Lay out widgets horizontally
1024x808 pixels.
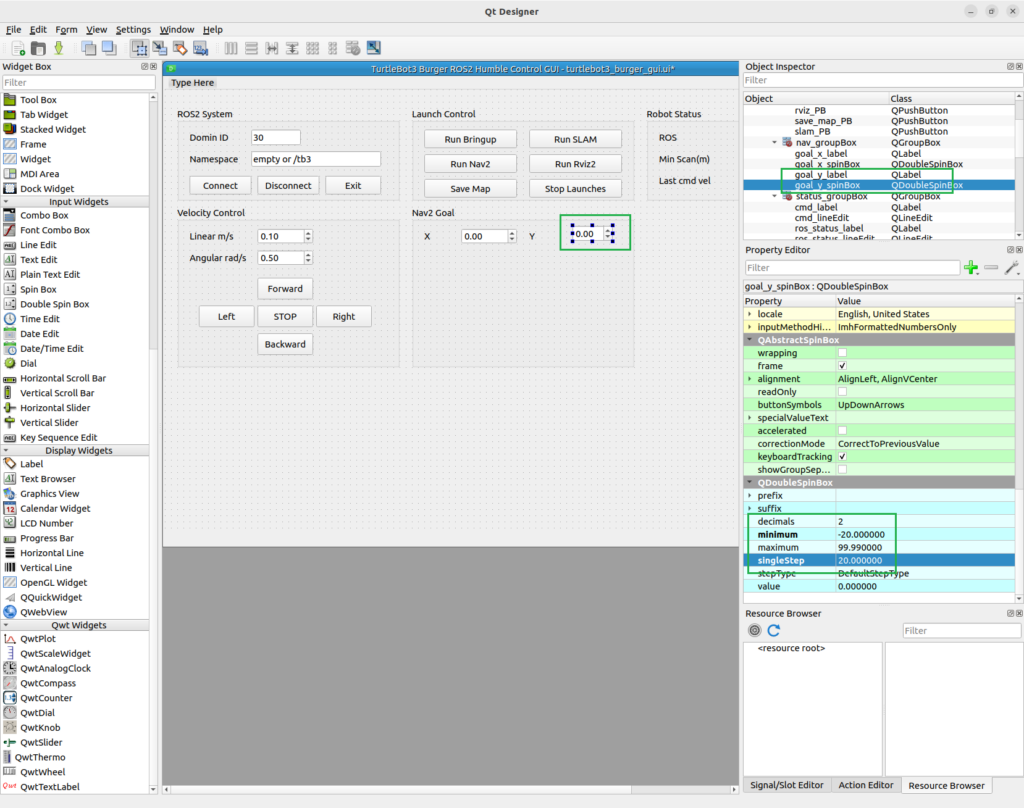coord(231,48)
